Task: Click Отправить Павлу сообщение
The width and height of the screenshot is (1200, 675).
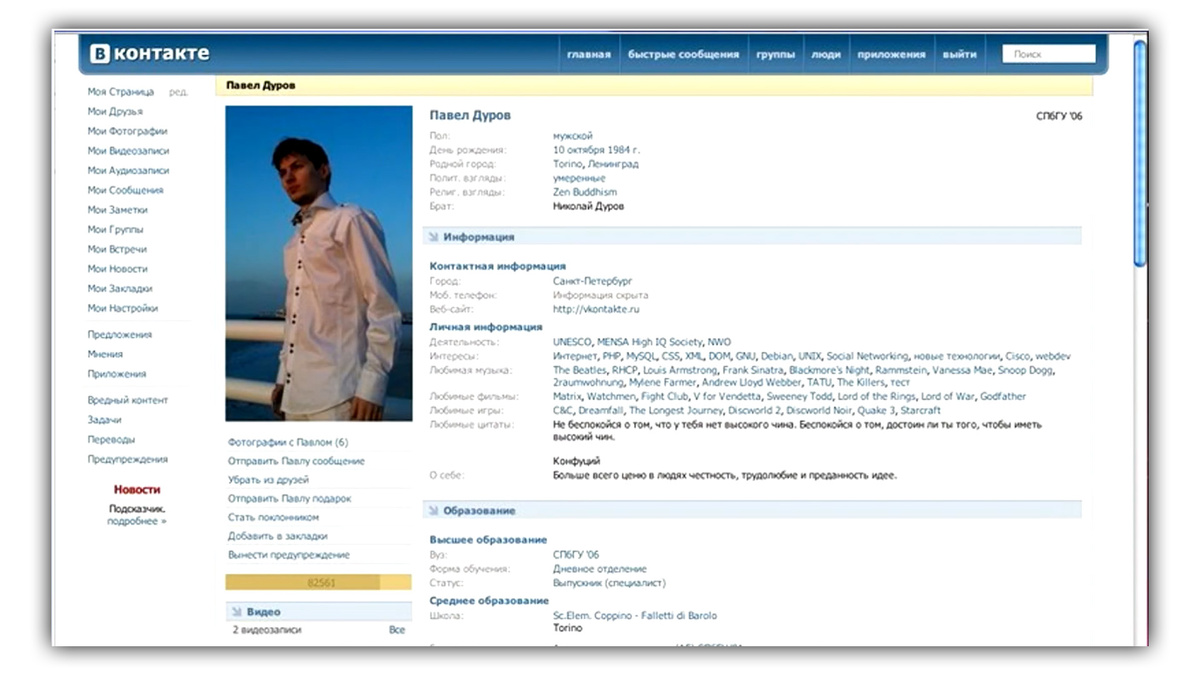Action: click(x=296, y=461)
